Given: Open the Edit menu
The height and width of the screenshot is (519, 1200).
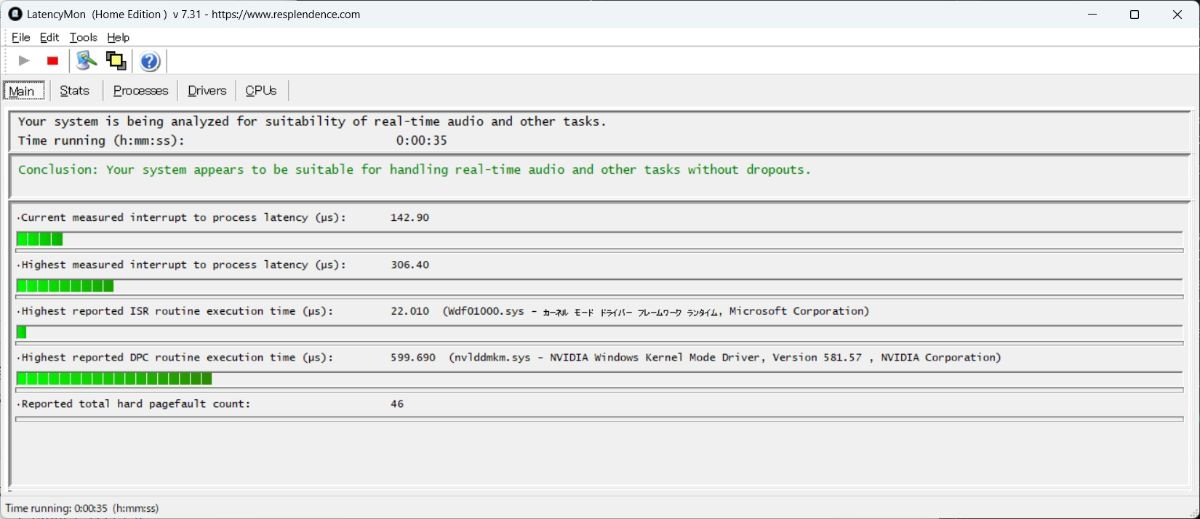Looking at the screenshot, I should pyautogui.click(x=49, y=37).
